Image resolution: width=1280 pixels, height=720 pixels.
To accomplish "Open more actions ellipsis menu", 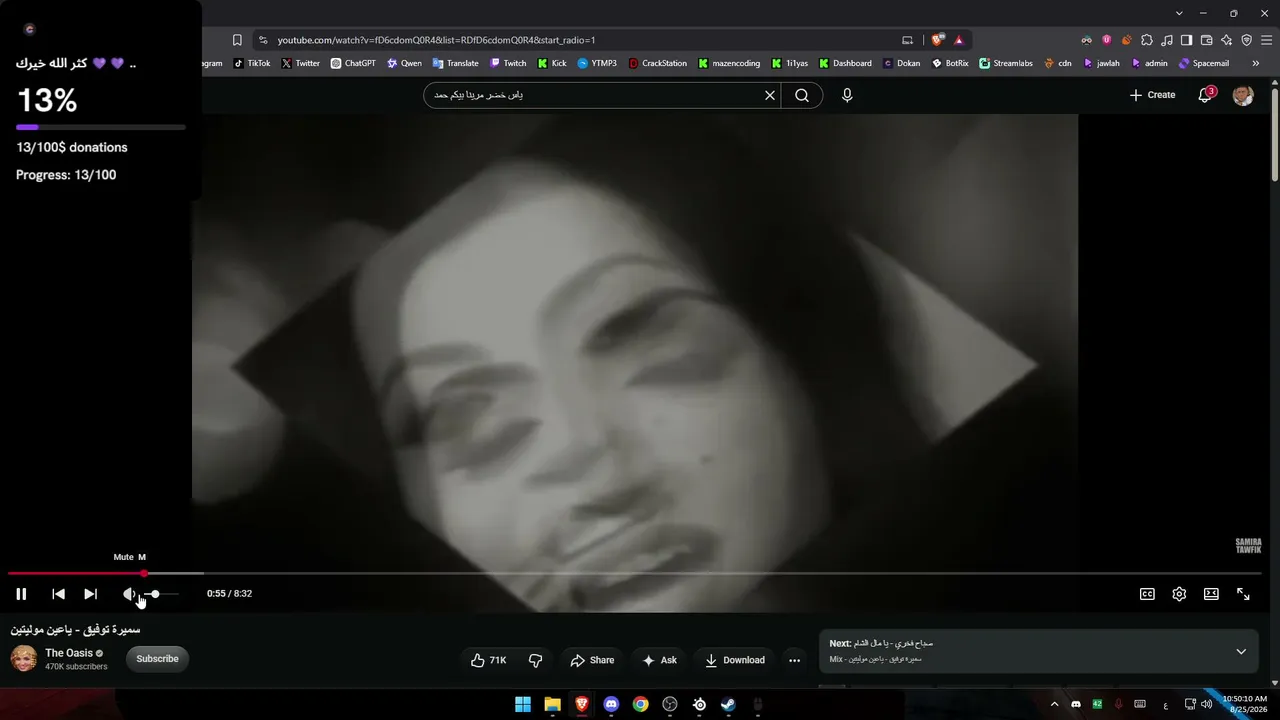I will click(x=795, y=660).
